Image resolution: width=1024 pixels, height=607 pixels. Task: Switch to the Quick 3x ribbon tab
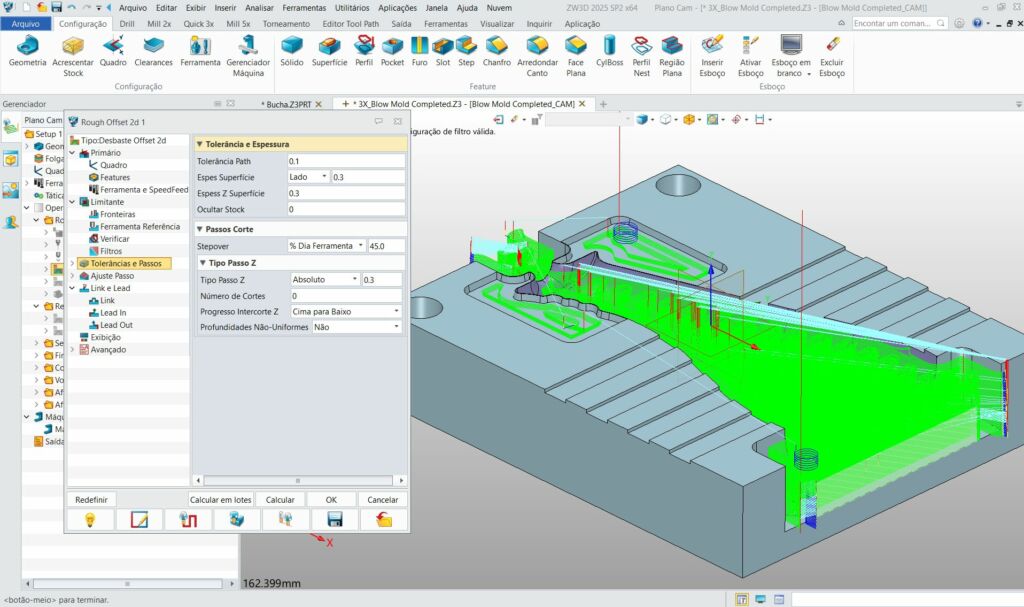[x=198, y=24]
